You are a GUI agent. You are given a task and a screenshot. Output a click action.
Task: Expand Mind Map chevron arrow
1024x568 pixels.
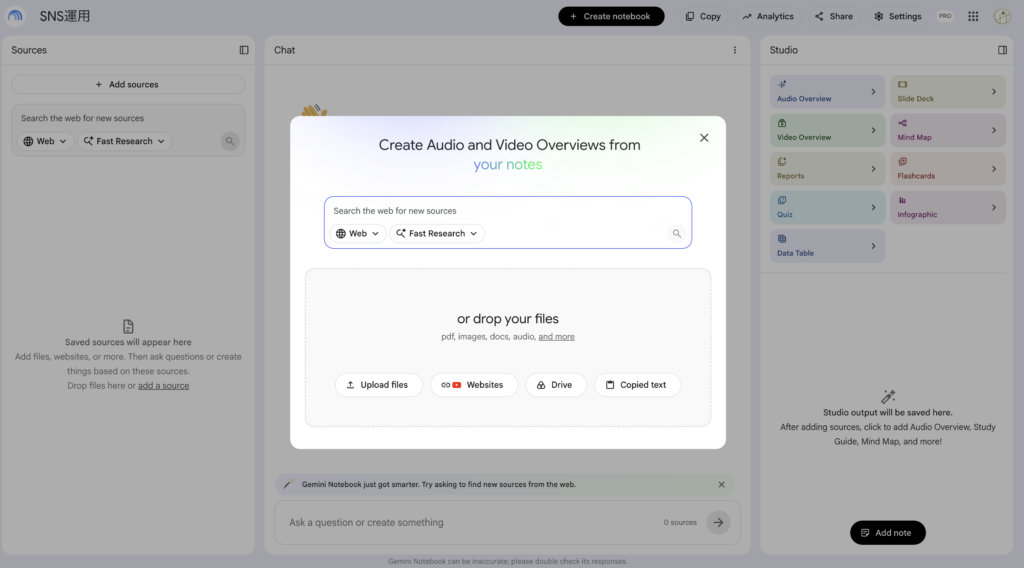click(x=994, y=131)
